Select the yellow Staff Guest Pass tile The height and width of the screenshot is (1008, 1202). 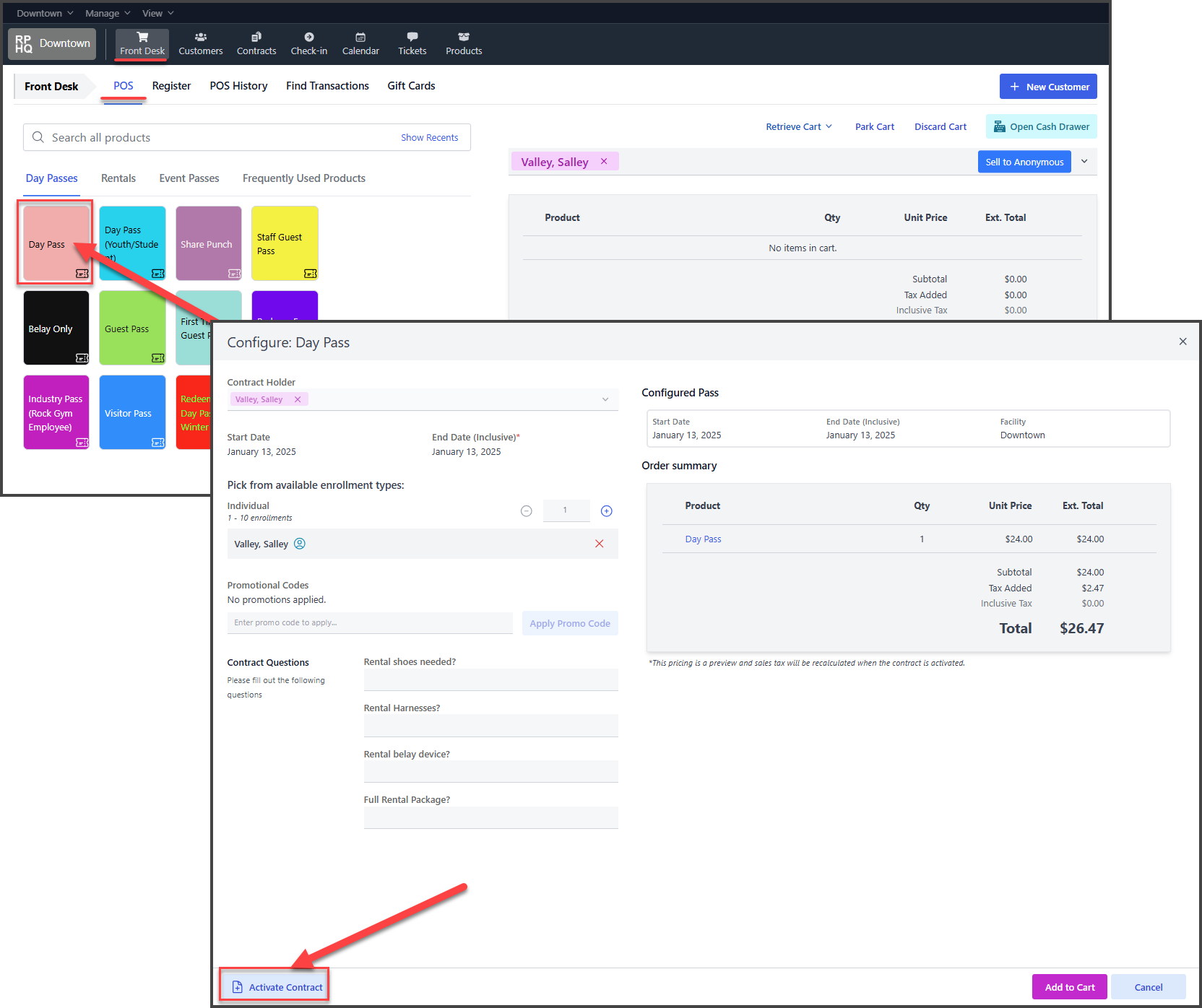pyautogui.click(x=285, y=243)
